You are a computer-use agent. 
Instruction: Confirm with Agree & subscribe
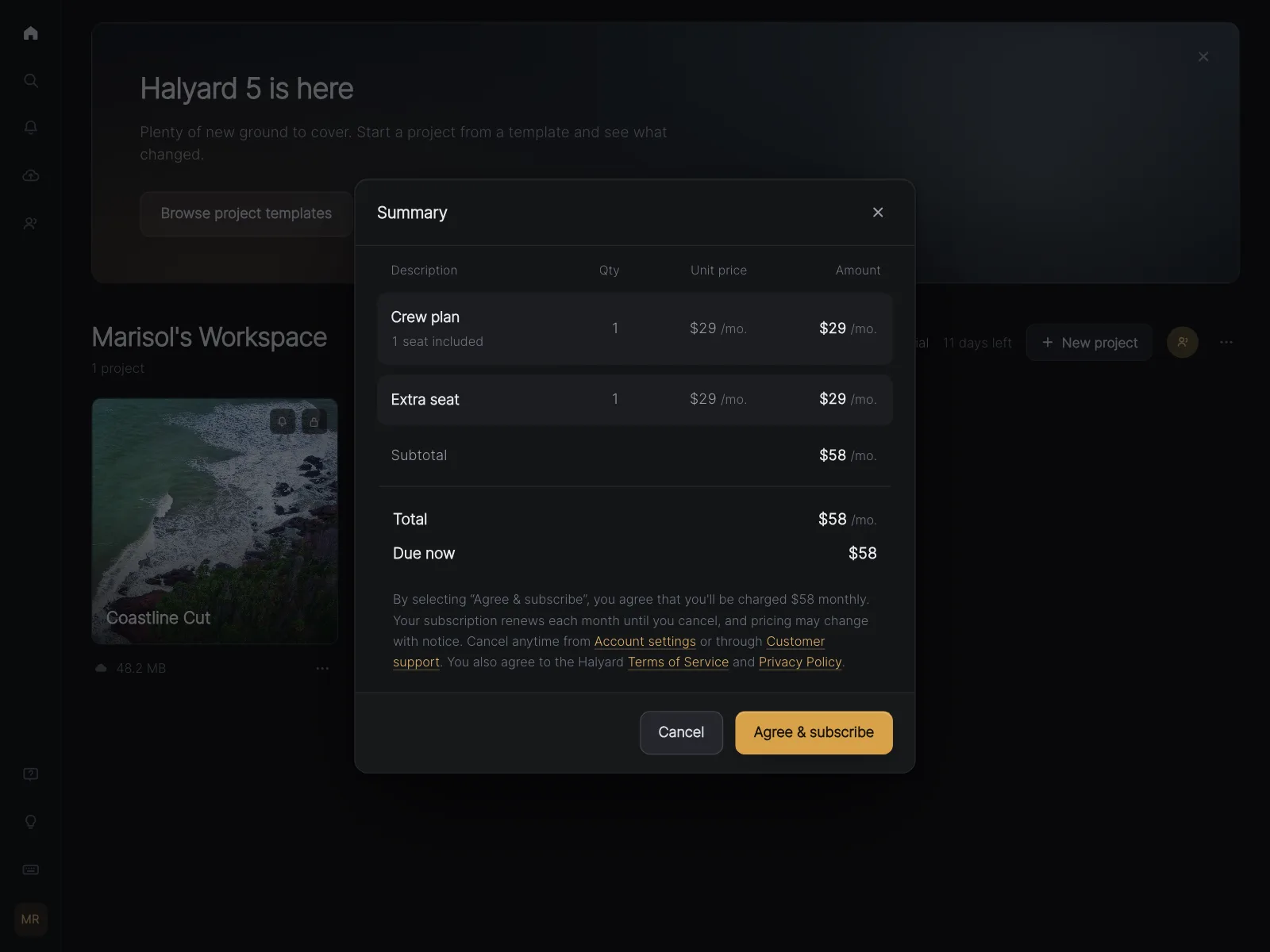(814, 732)
